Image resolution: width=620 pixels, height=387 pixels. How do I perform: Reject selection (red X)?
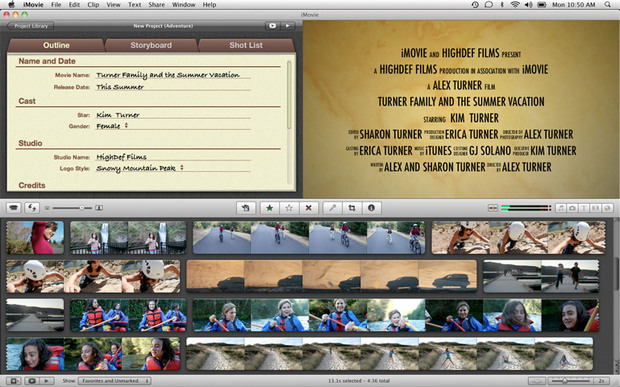308,208
